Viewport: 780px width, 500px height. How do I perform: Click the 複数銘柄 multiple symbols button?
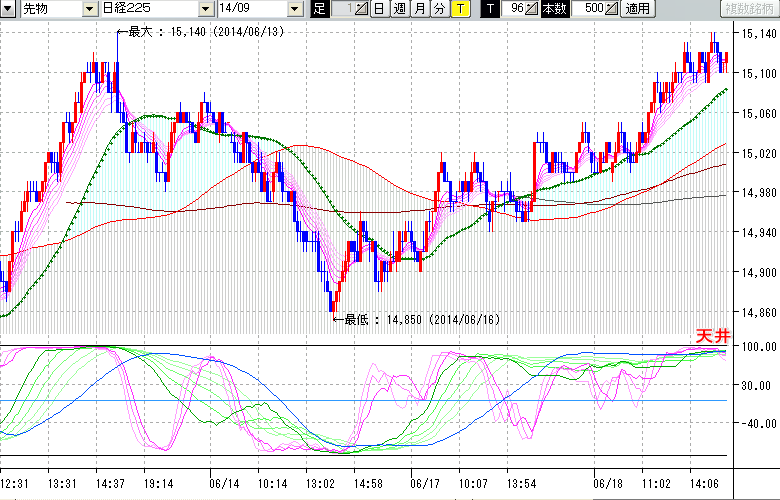[750, 9]
